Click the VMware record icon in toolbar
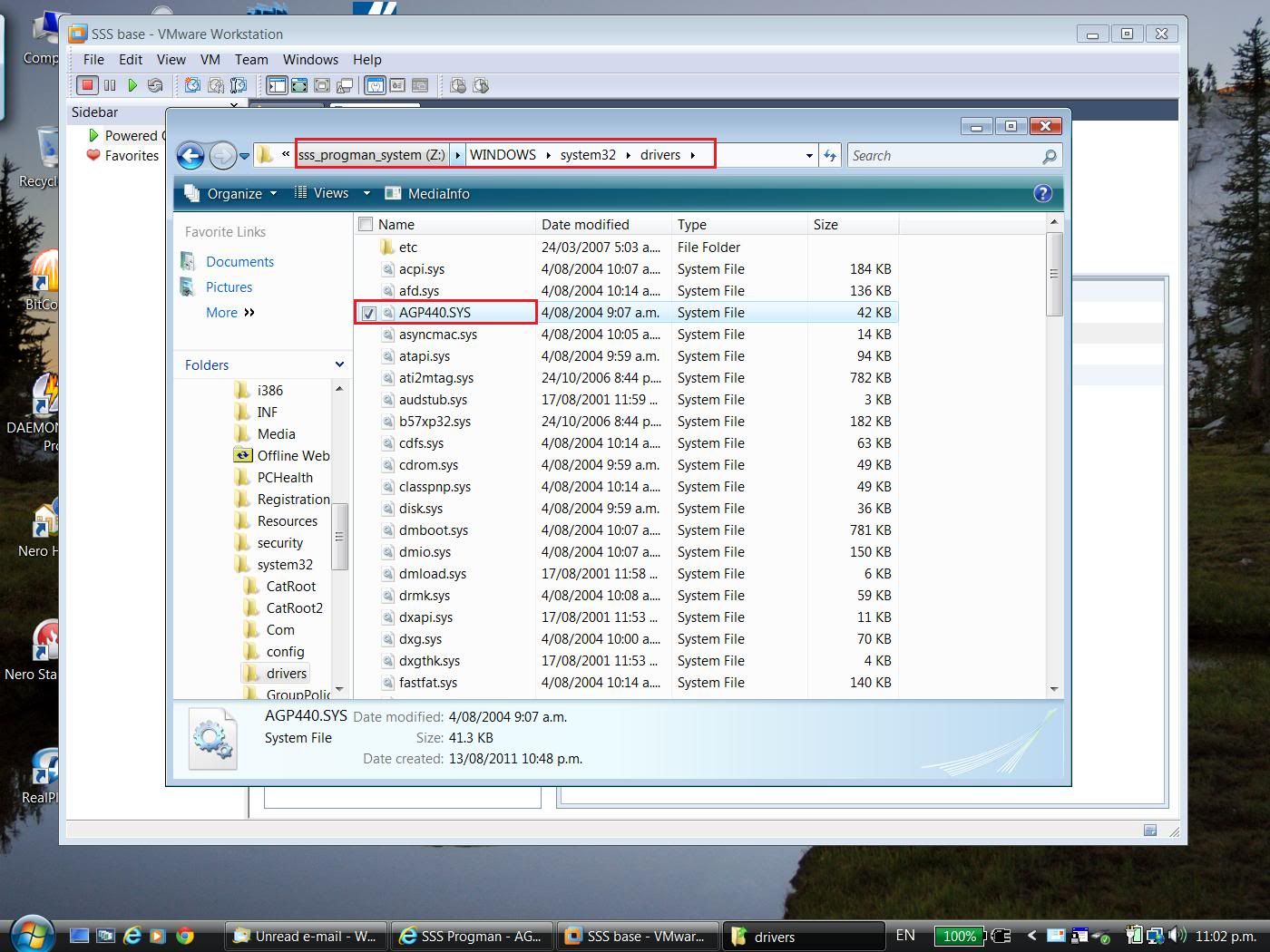This screenshot has width=1270, height=952. 458,85
